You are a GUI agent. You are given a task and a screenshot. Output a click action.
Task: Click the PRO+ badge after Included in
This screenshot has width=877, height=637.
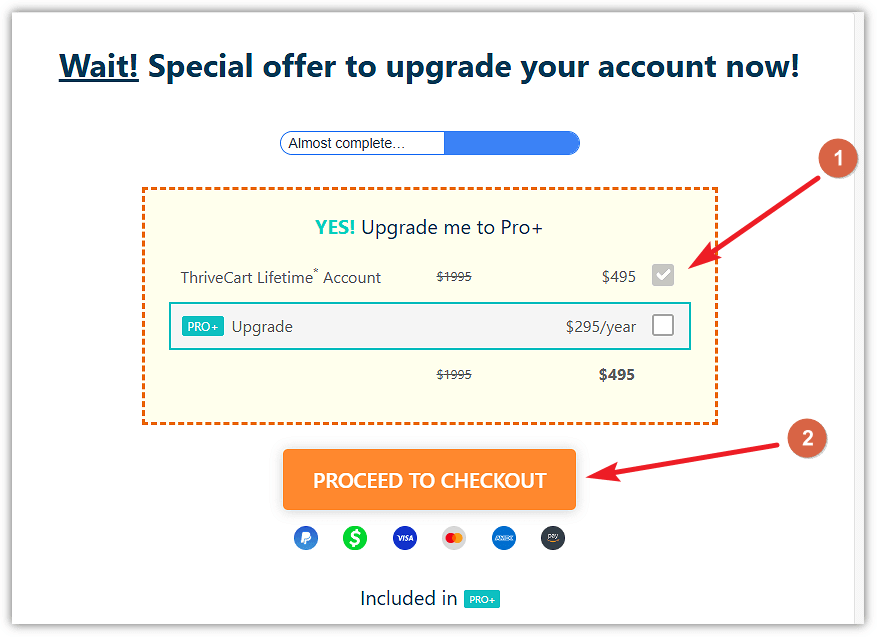[x=481, y=598]
